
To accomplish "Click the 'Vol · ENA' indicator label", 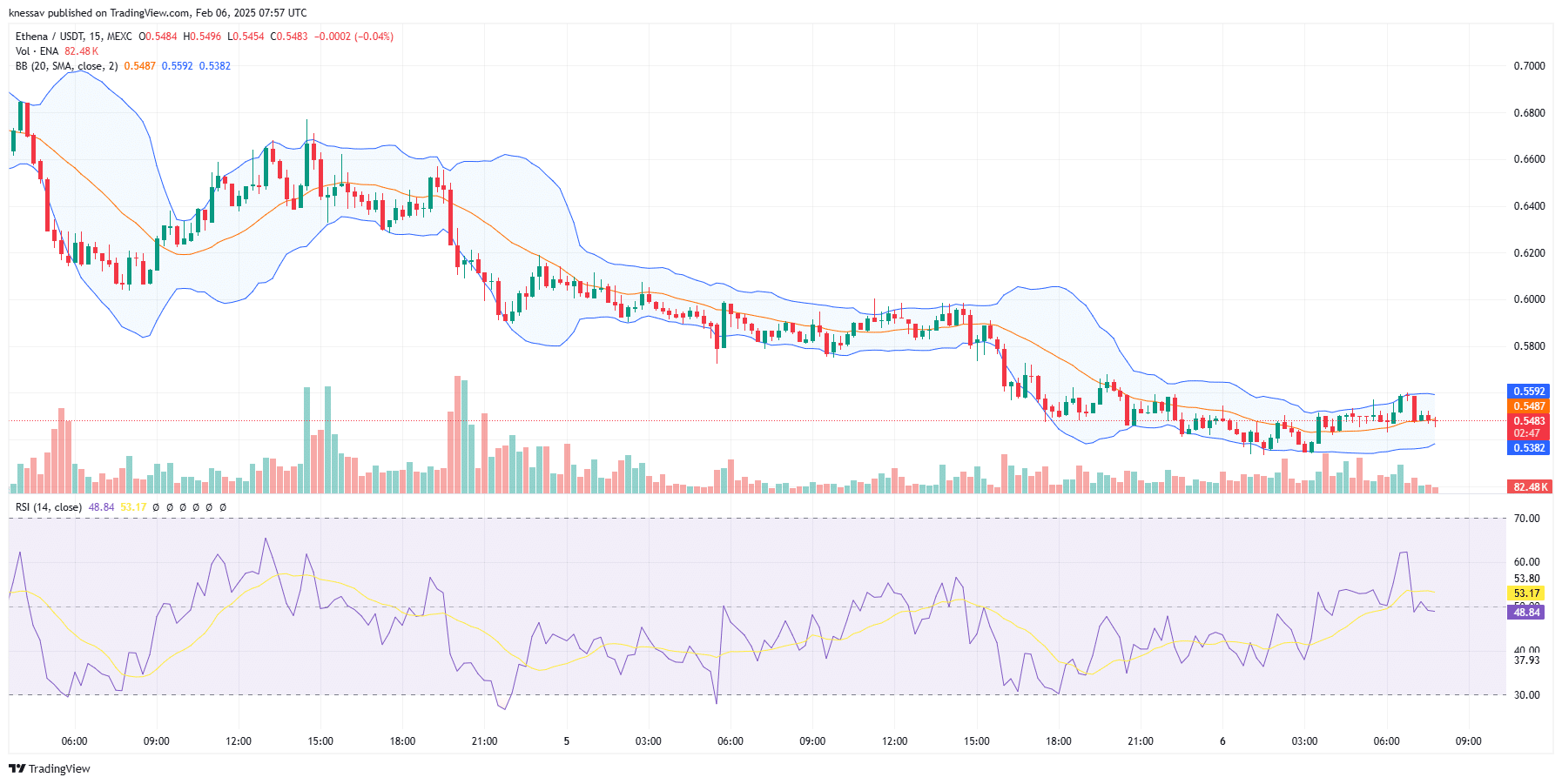I will tap(37, 51).
